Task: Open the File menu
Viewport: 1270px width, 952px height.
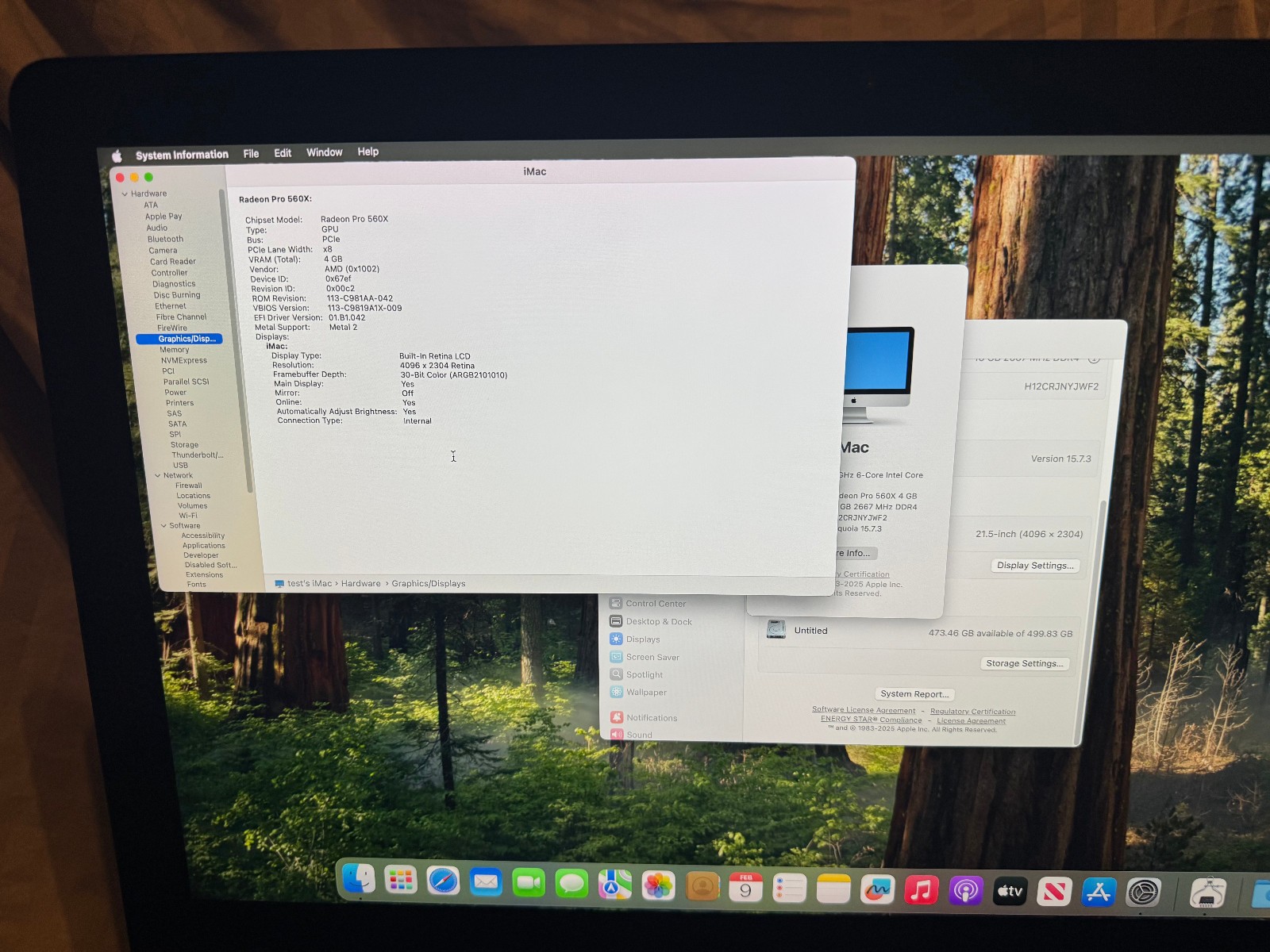Action: (251, 154)
